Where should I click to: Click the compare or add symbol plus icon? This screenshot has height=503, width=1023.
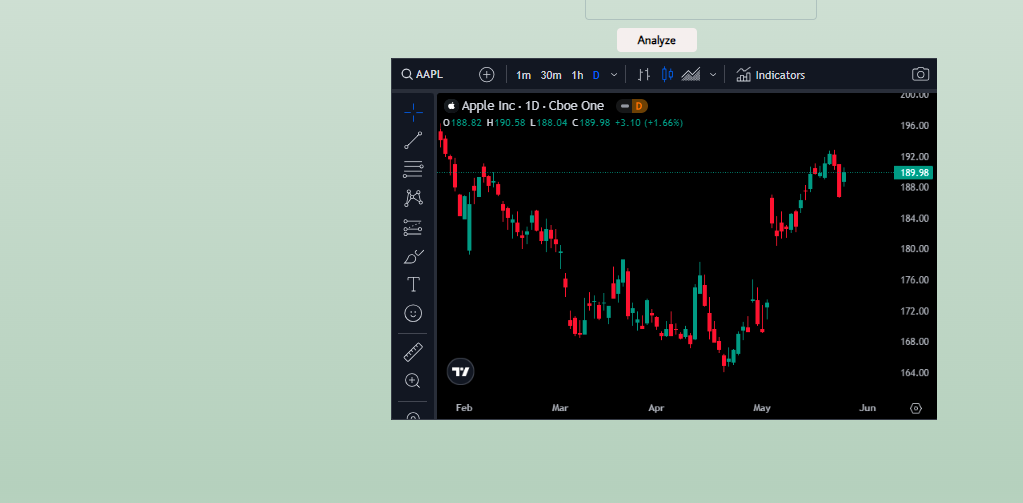tap(487, 74)
